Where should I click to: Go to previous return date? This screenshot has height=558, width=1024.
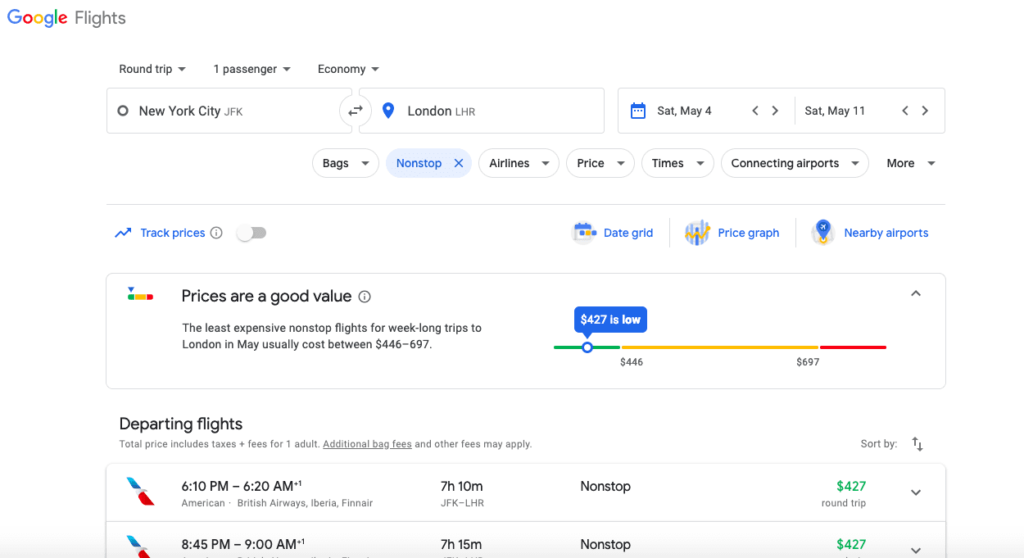[905, 110]
